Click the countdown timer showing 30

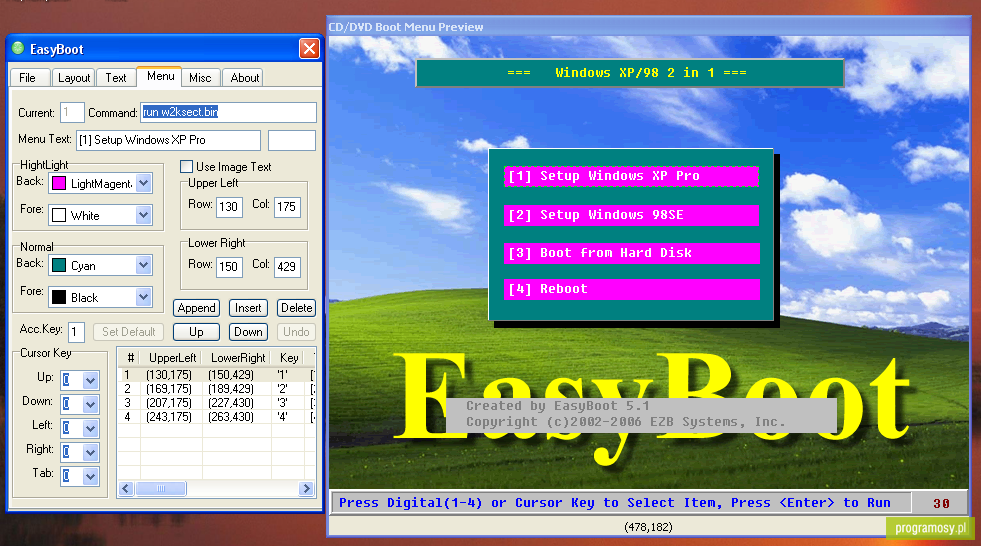click(940, 503)
